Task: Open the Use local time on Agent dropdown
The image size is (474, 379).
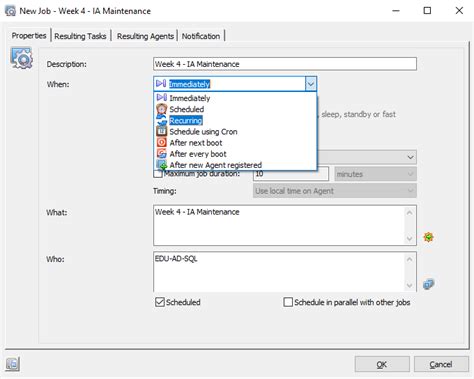Action: tap(335, 191)
